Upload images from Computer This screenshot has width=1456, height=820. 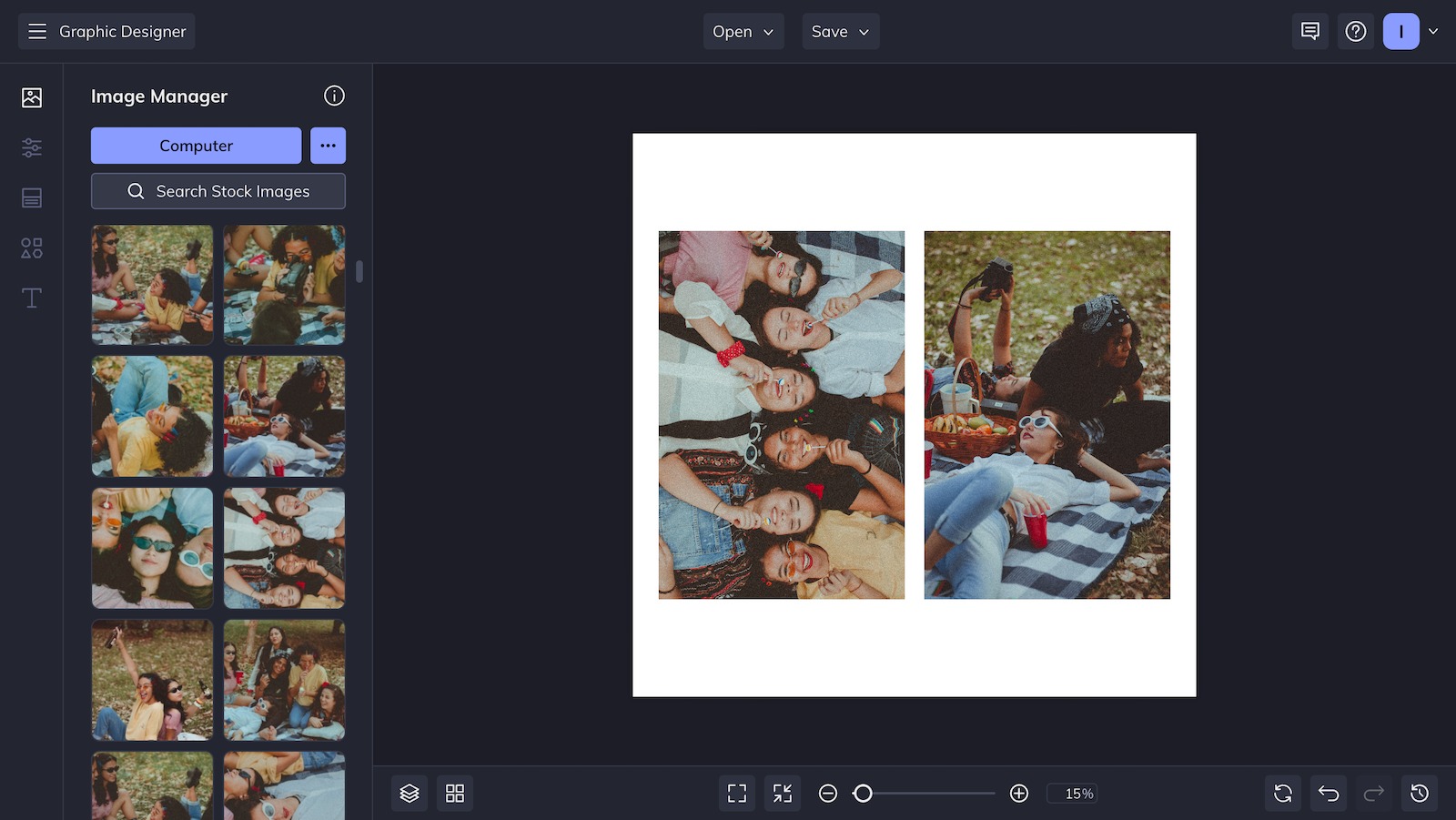pos(196,145)
